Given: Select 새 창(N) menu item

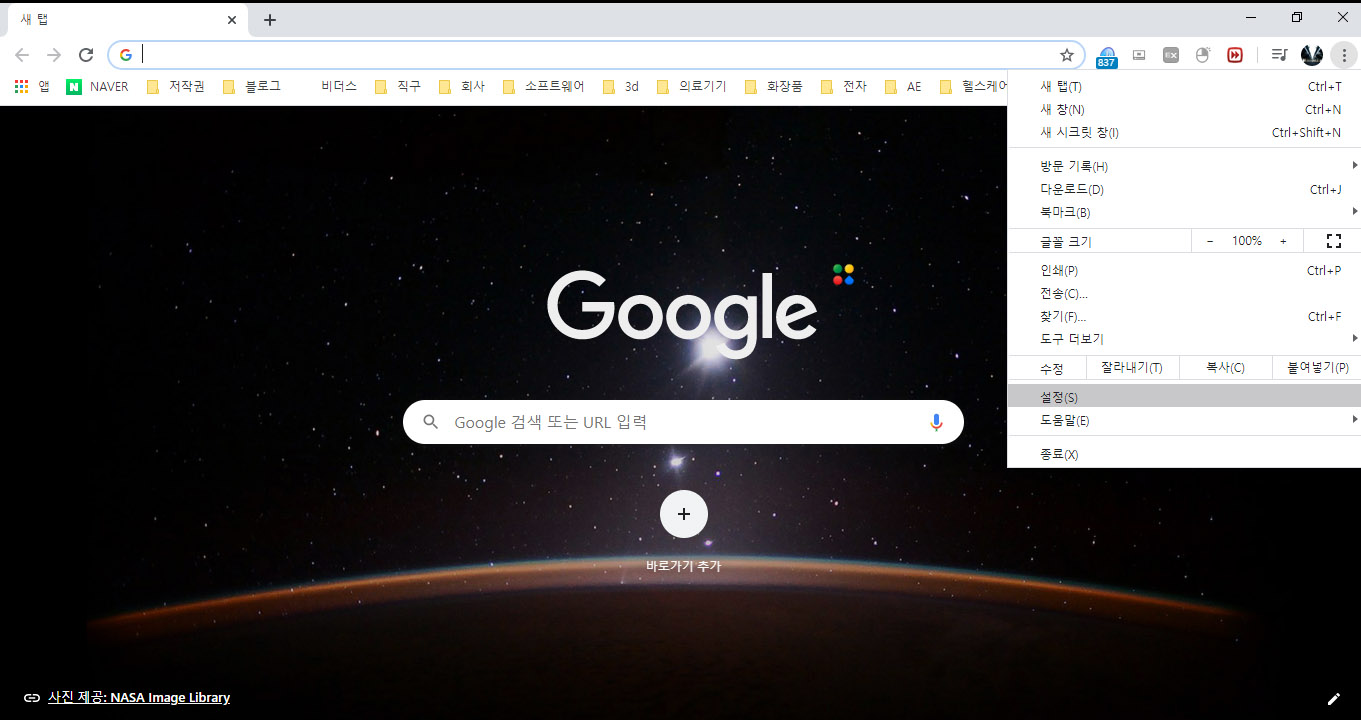Looking at the screenshot, I should point(1184,110).
